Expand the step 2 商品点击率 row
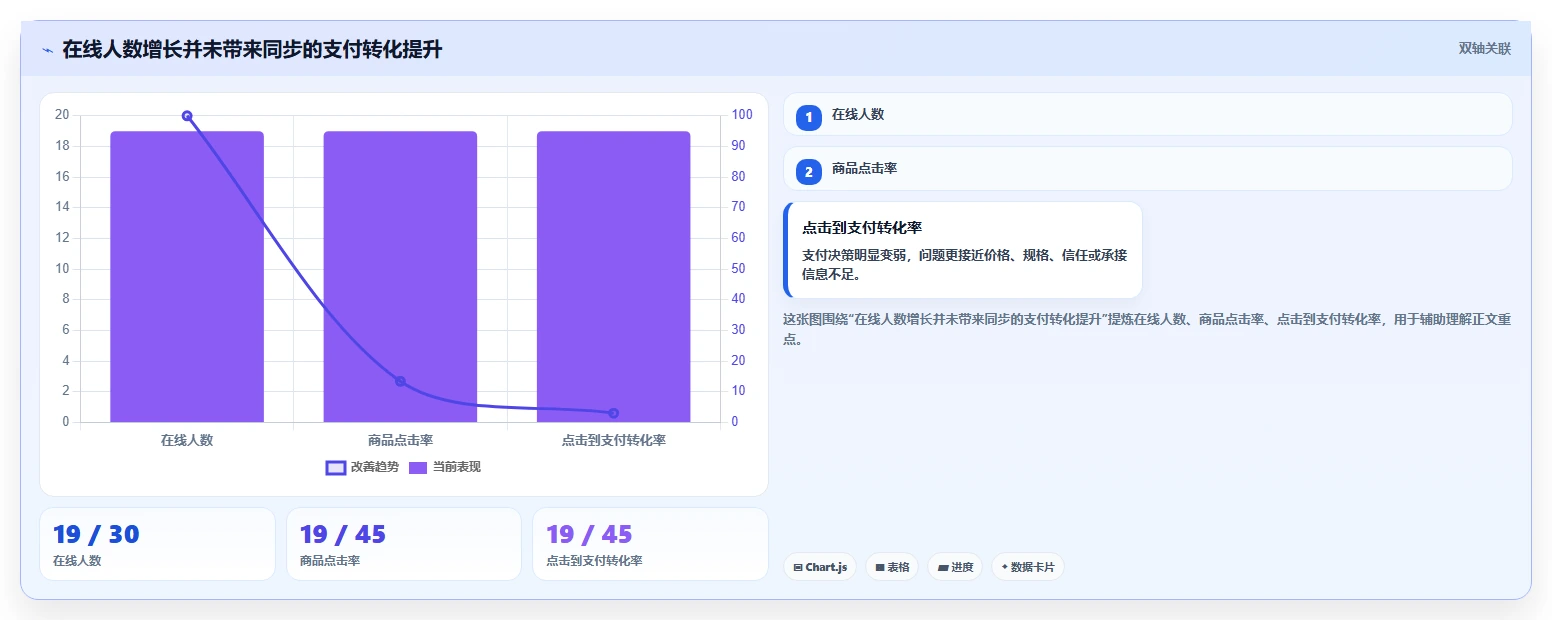 point(1147,168)
